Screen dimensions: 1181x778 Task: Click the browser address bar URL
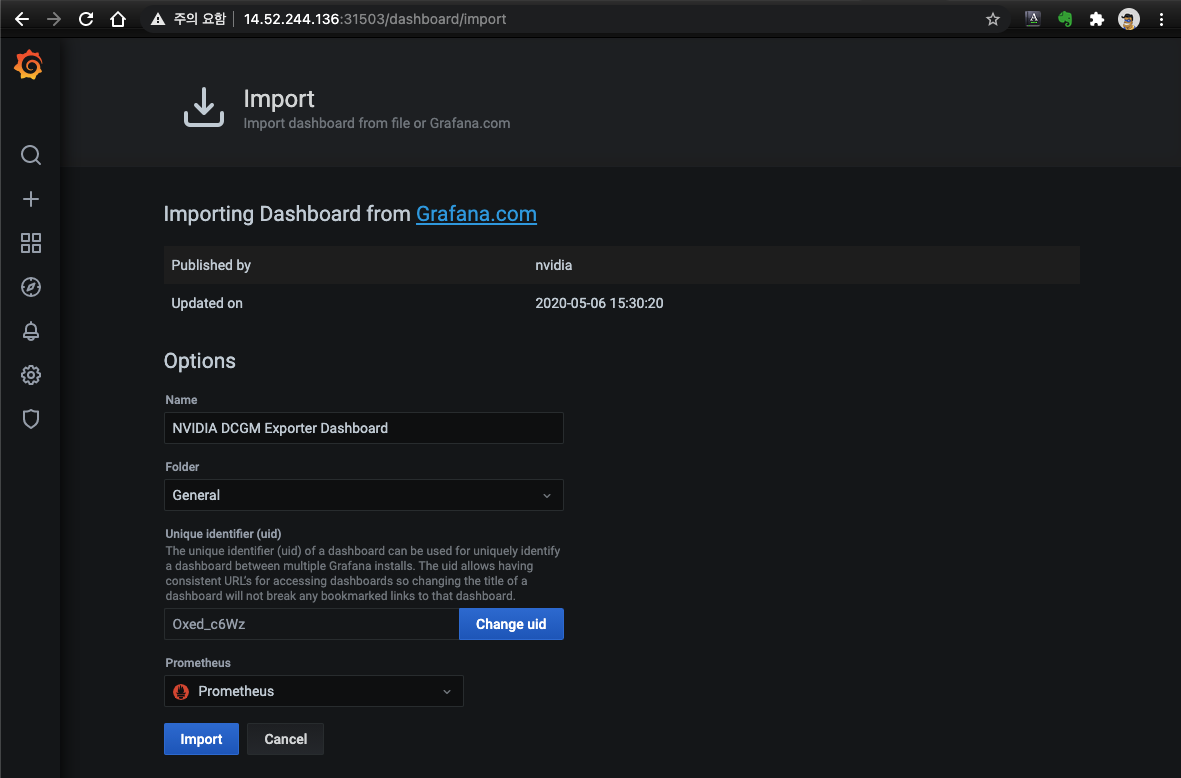coord(374,20)
